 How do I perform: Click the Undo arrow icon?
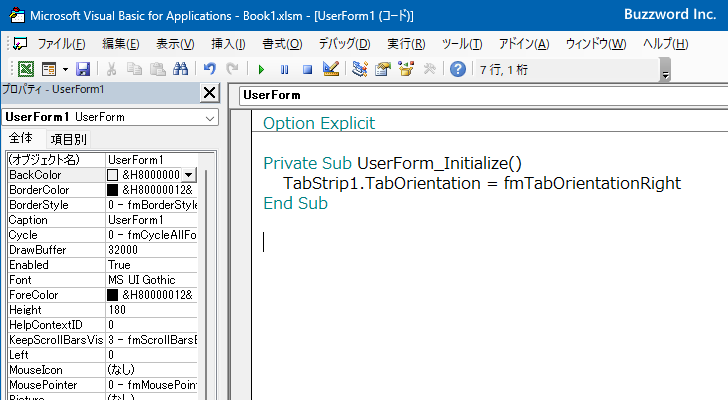pyautogui.click(x=210, y=69)
